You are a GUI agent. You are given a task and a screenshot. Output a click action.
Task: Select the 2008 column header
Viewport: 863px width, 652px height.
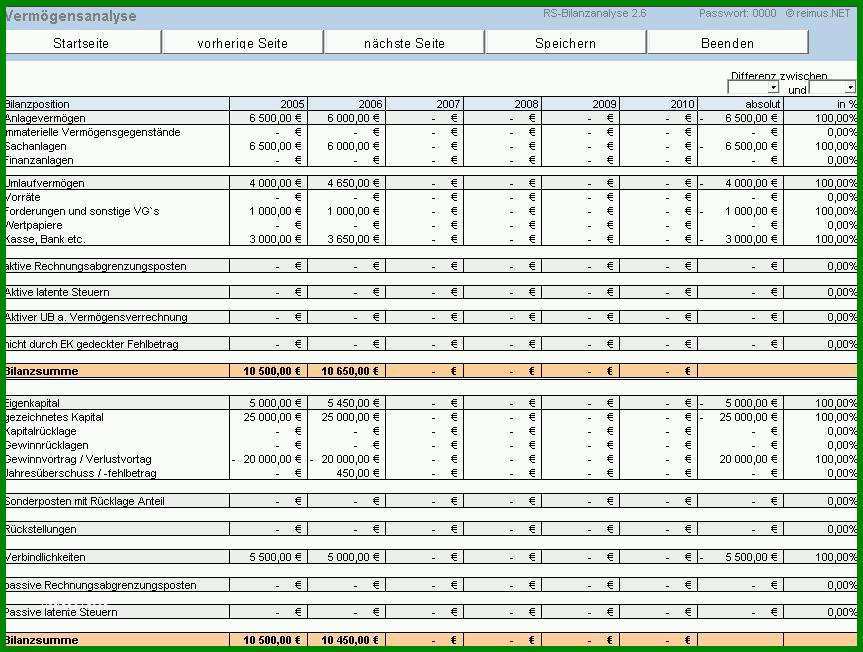(502, 104)
